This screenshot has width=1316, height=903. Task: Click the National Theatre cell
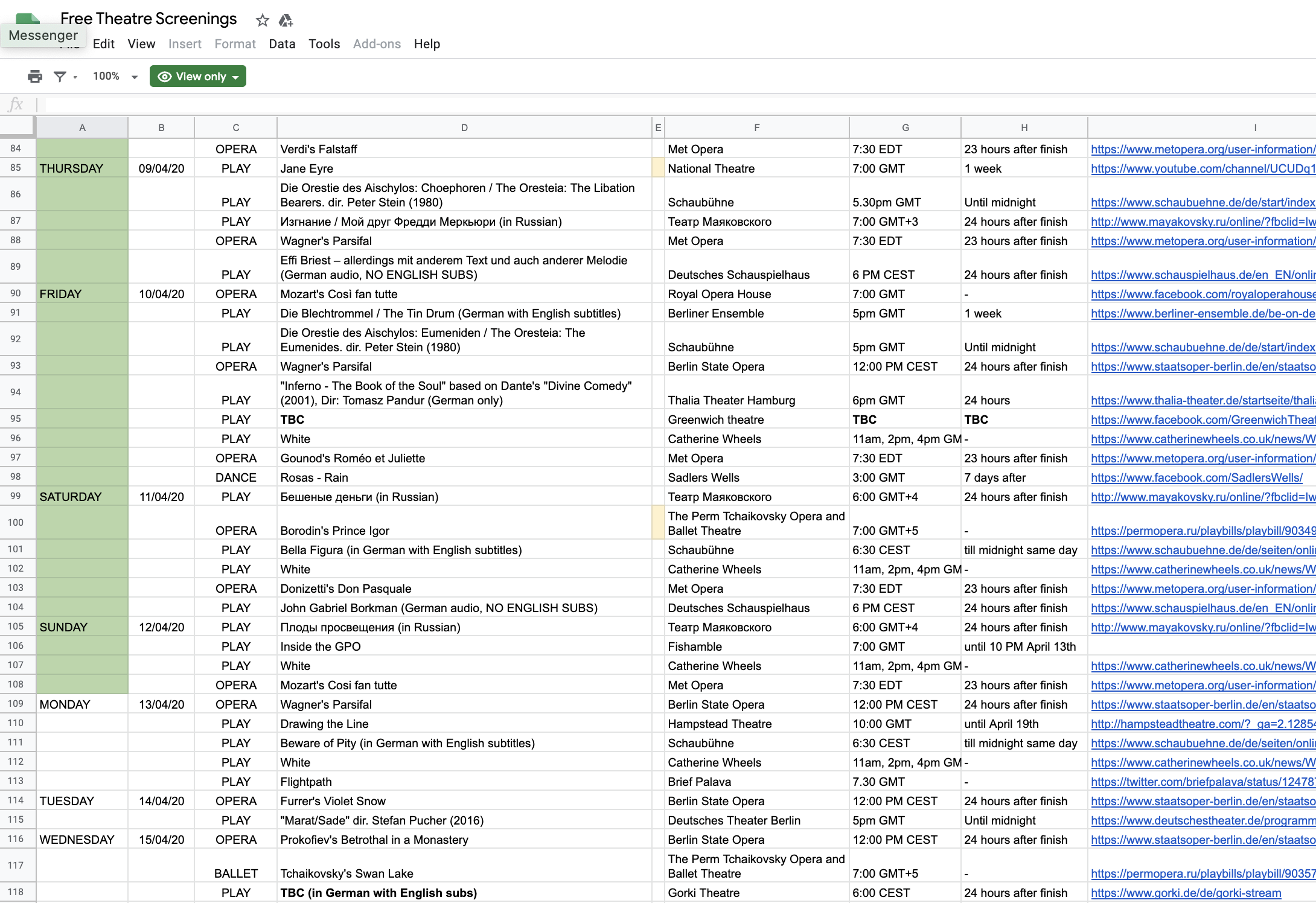(x=756, y=168)
